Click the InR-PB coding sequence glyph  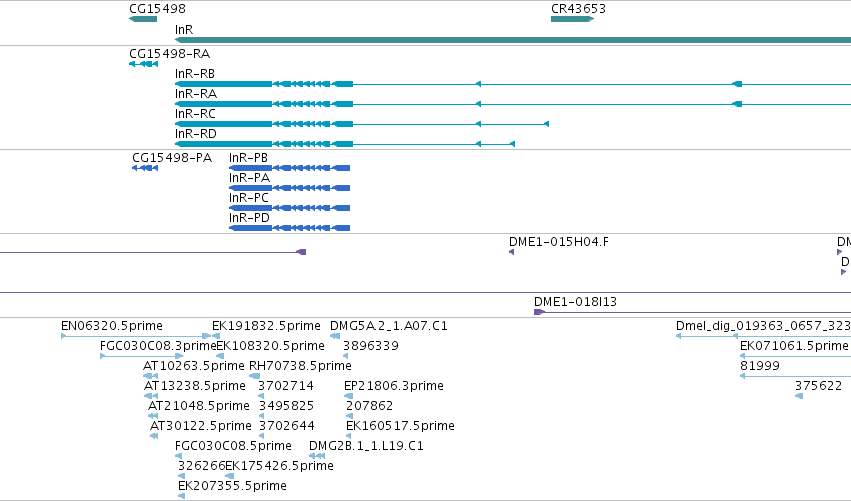tap(290, 168)
